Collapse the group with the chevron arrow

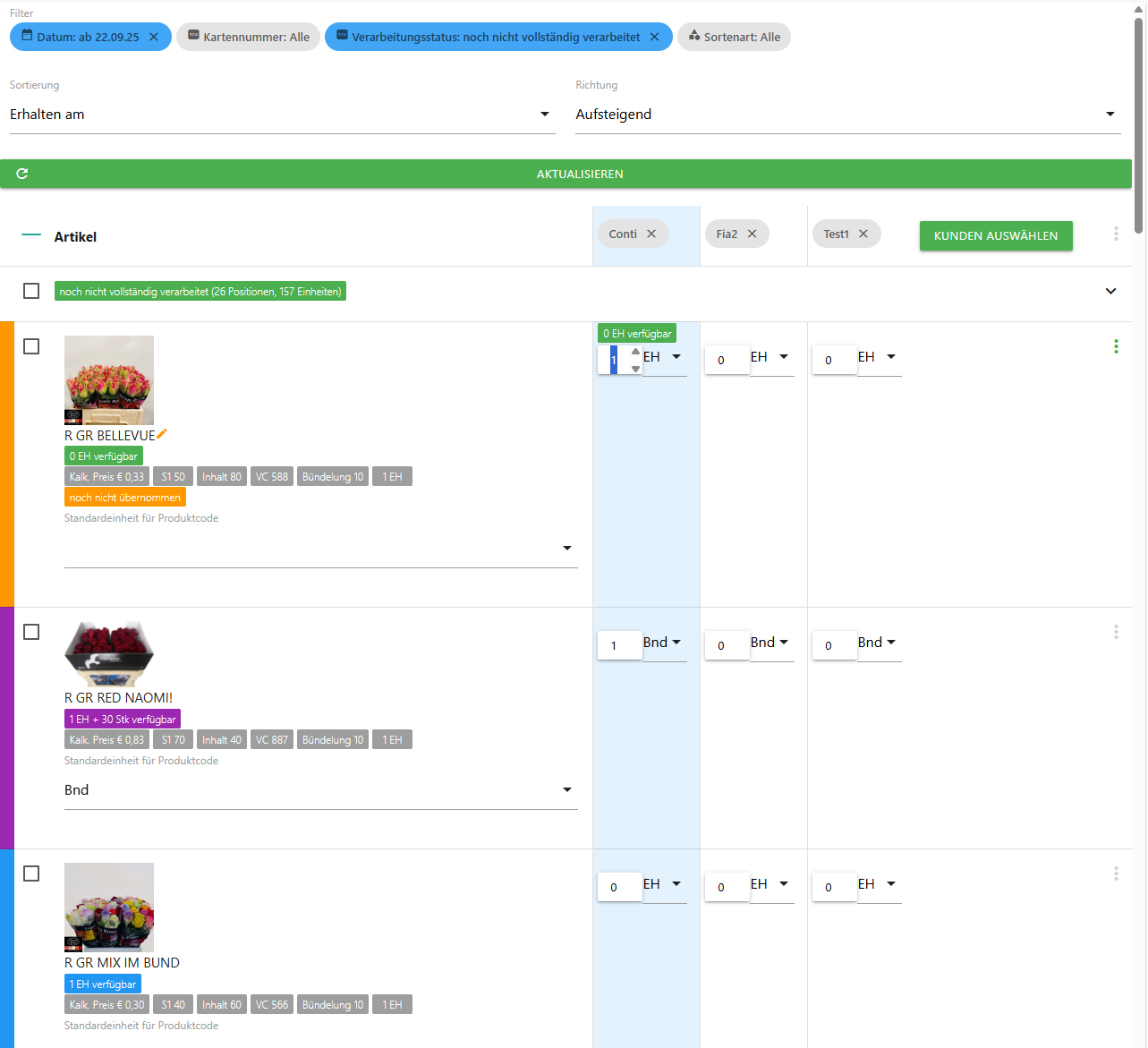coord(1110,291)
